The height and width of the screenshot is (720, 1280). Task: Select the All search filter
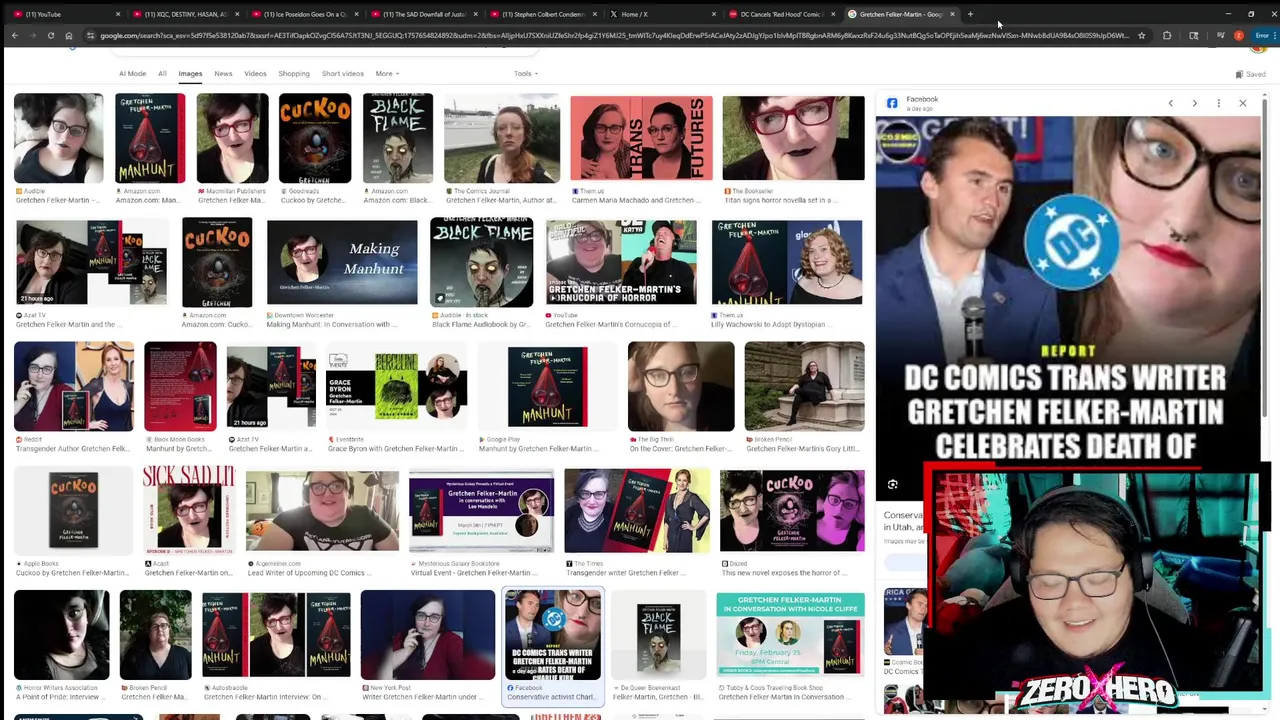coord(162,74)
